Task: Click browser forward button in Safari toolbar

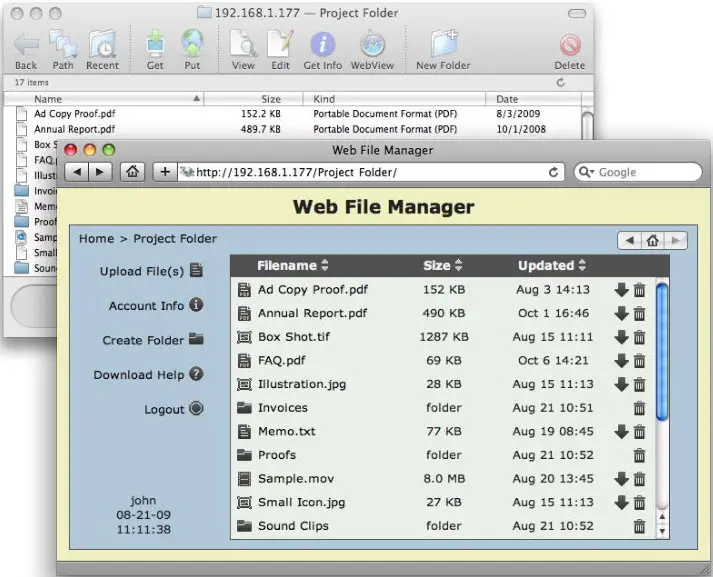Action: tap(100, 172)
